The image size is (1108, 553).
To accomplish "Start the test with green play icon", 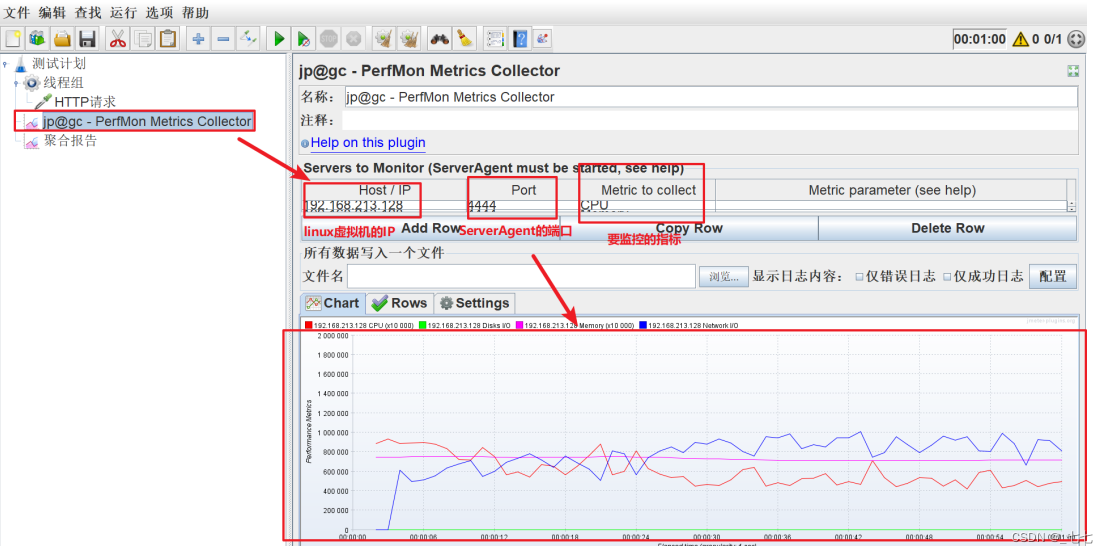I will [279, 38].
